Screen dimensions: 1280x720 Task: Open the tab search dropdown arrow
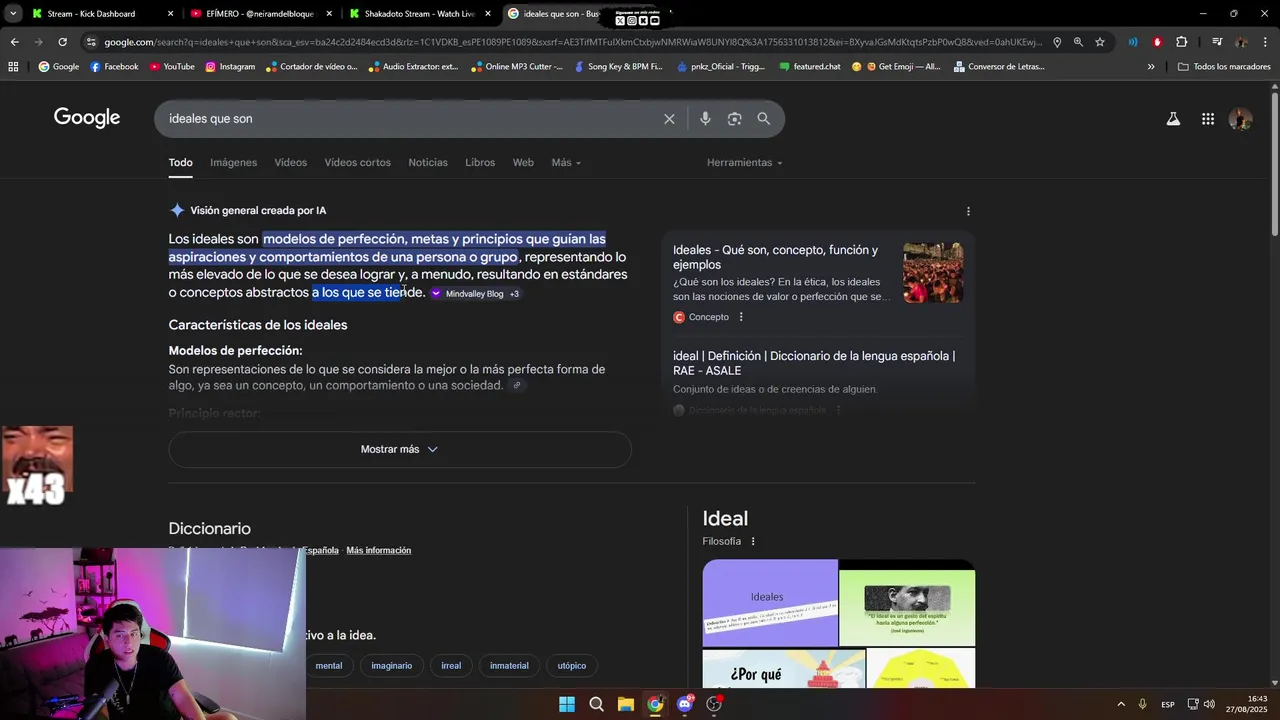pyautogui.click(x=13, y=14)
